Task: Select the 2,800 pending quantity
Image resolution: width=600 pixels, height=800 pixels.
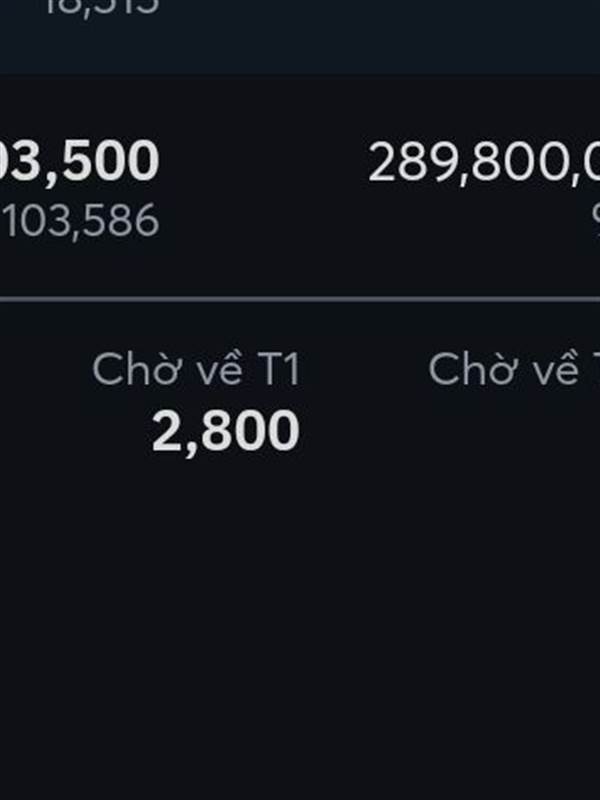Action: click(226, 432)
